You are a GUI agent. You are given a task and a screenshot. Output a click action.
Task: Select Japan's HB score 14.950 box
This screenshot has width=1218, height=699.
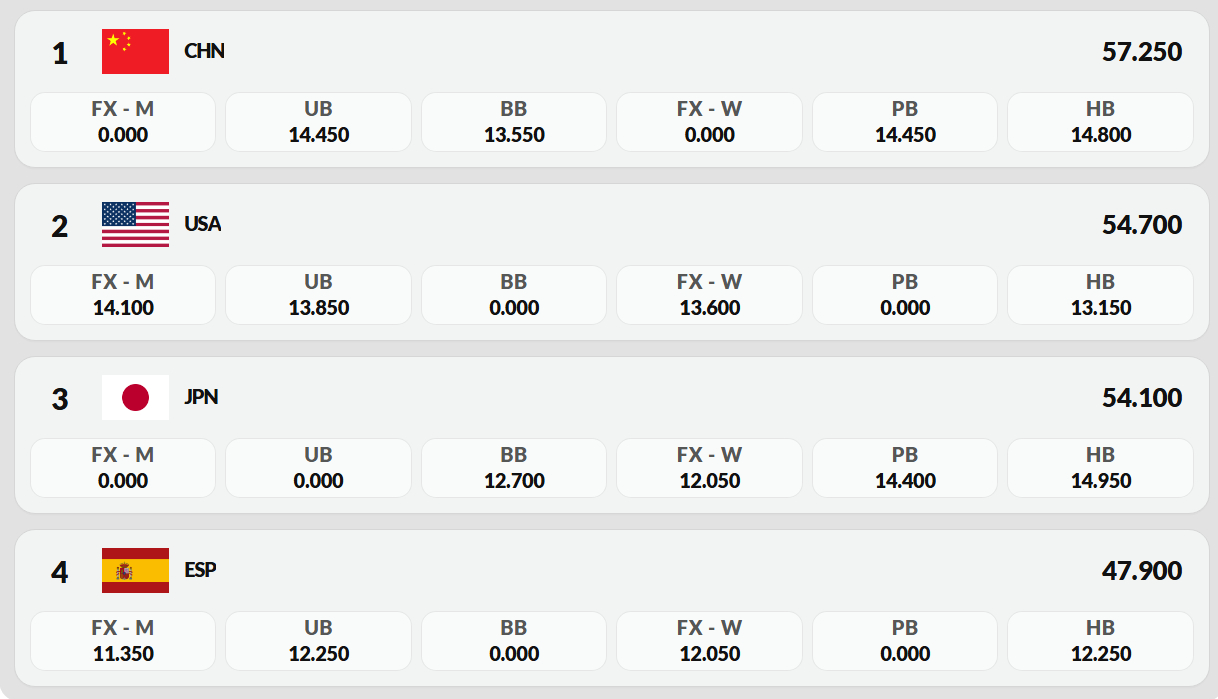click(1100, 468)
